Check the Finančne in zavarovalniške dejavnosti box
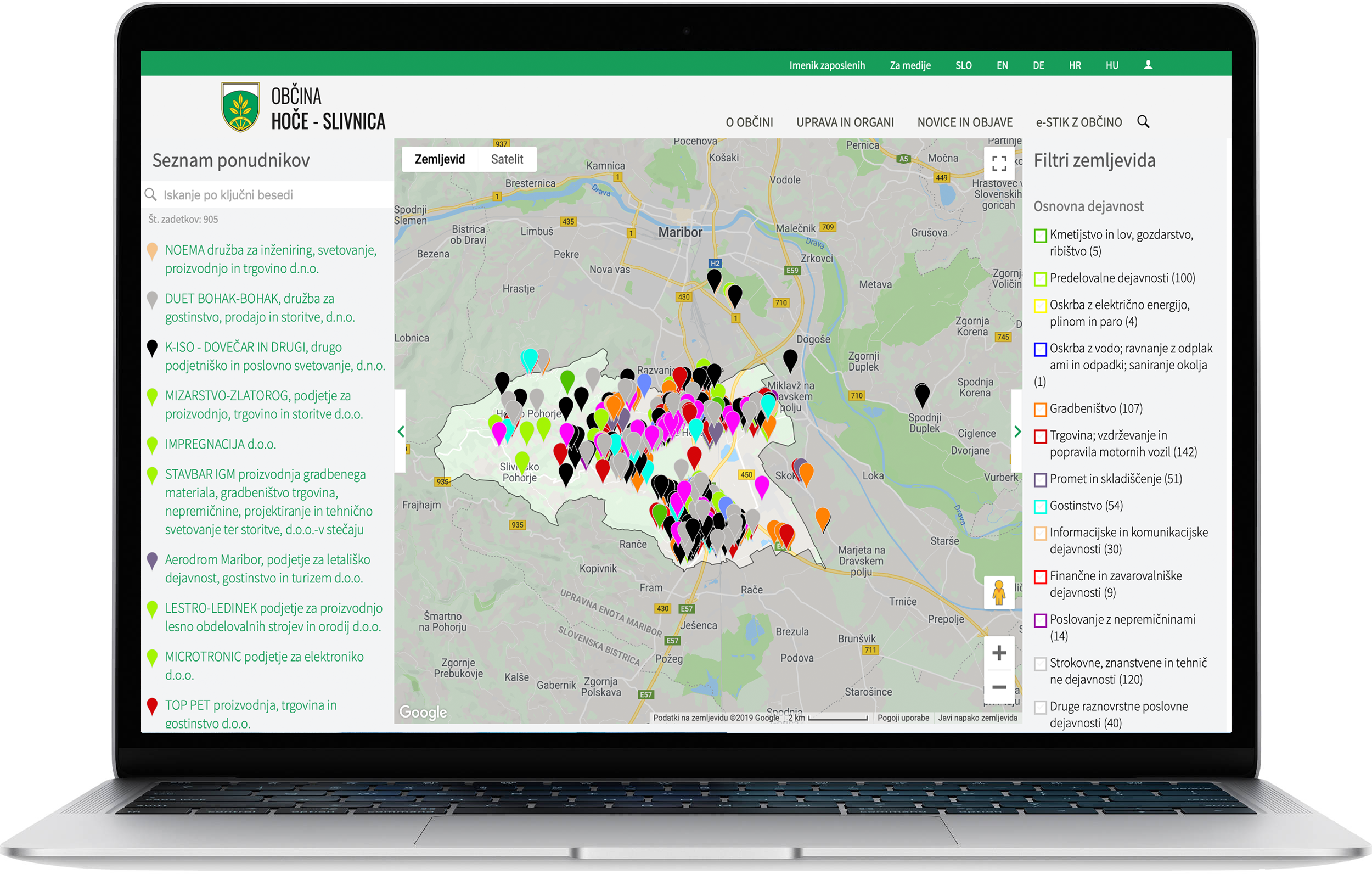 1040,576
